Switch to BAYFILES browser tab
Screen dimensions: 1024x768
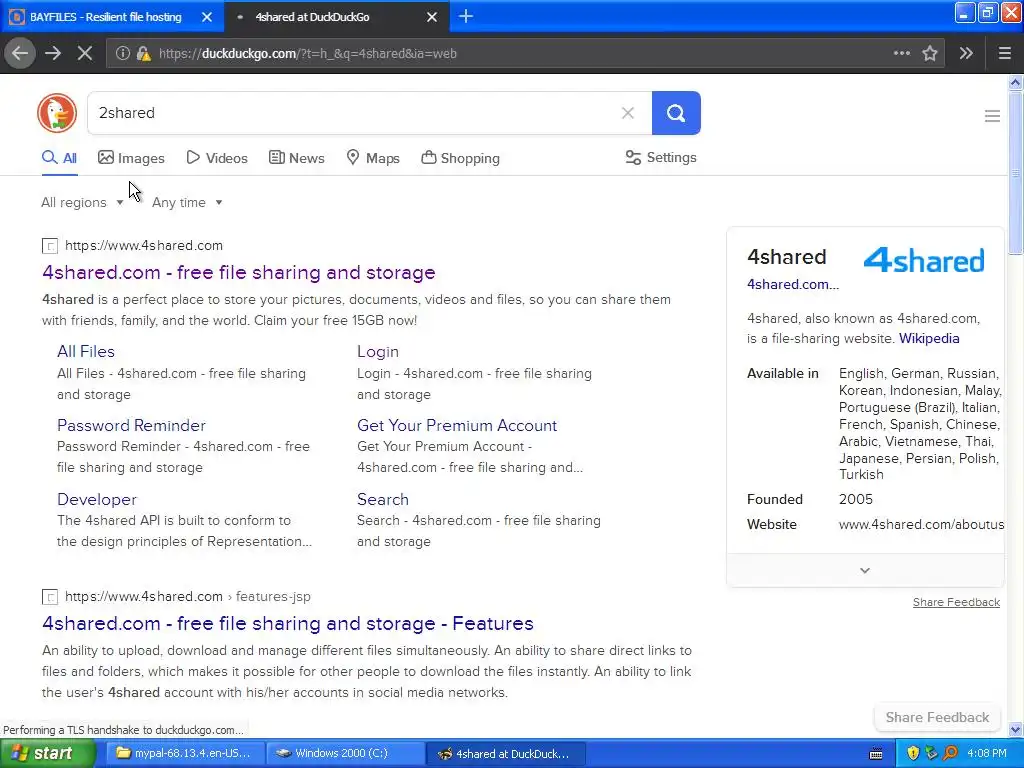pos(112,17)
